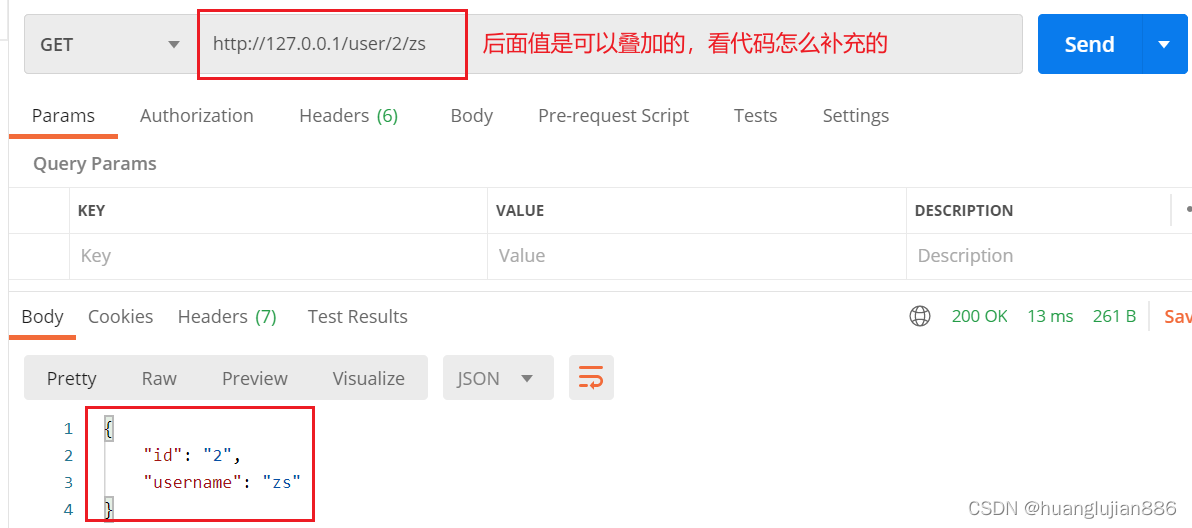The width and height of the screenshot is (1192, 528).
Task: Click the DESCRIPTION column header
Action: tap(963, 210)
